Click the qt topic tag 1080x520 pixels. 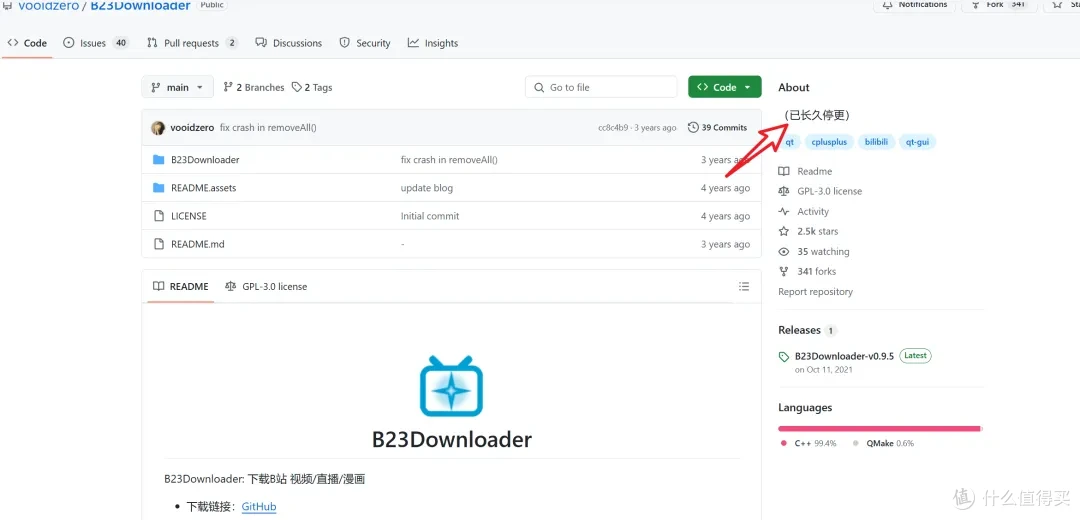click(x=790, y=142)
